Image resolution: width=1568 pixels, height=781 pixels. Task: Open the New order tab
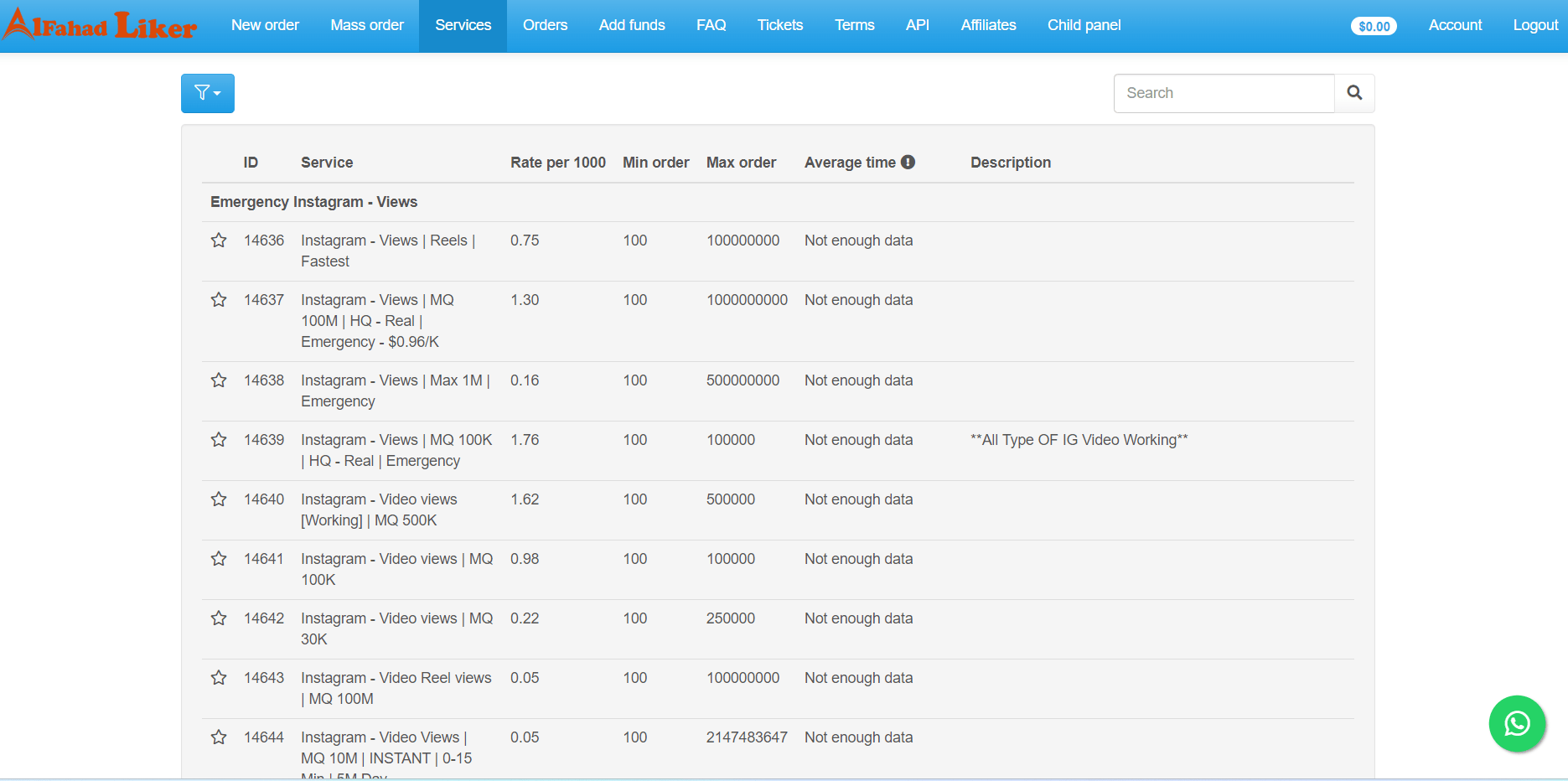(x=265, y=25)
